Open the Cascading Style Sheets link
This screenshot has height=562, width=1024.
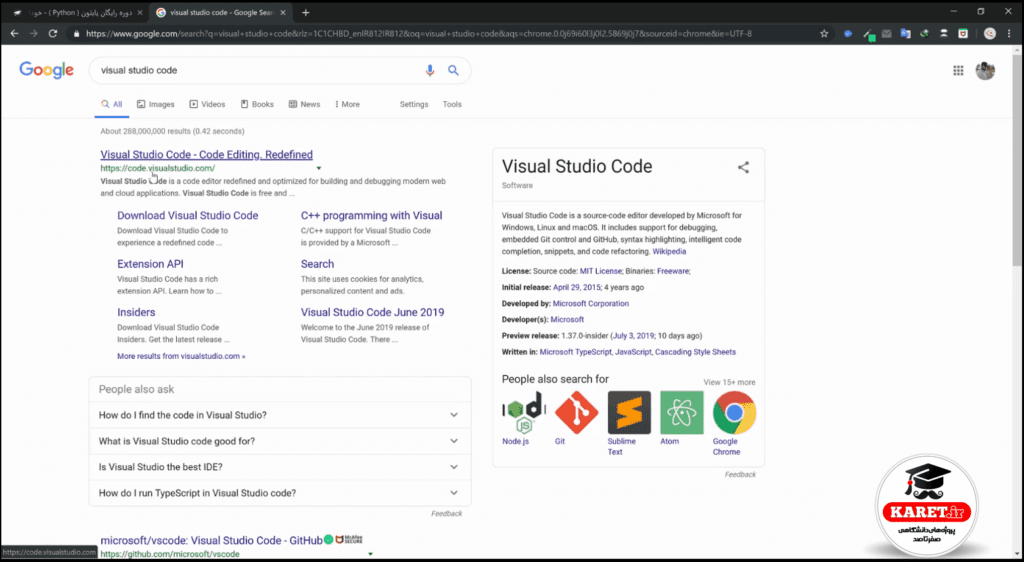point(696,352)
